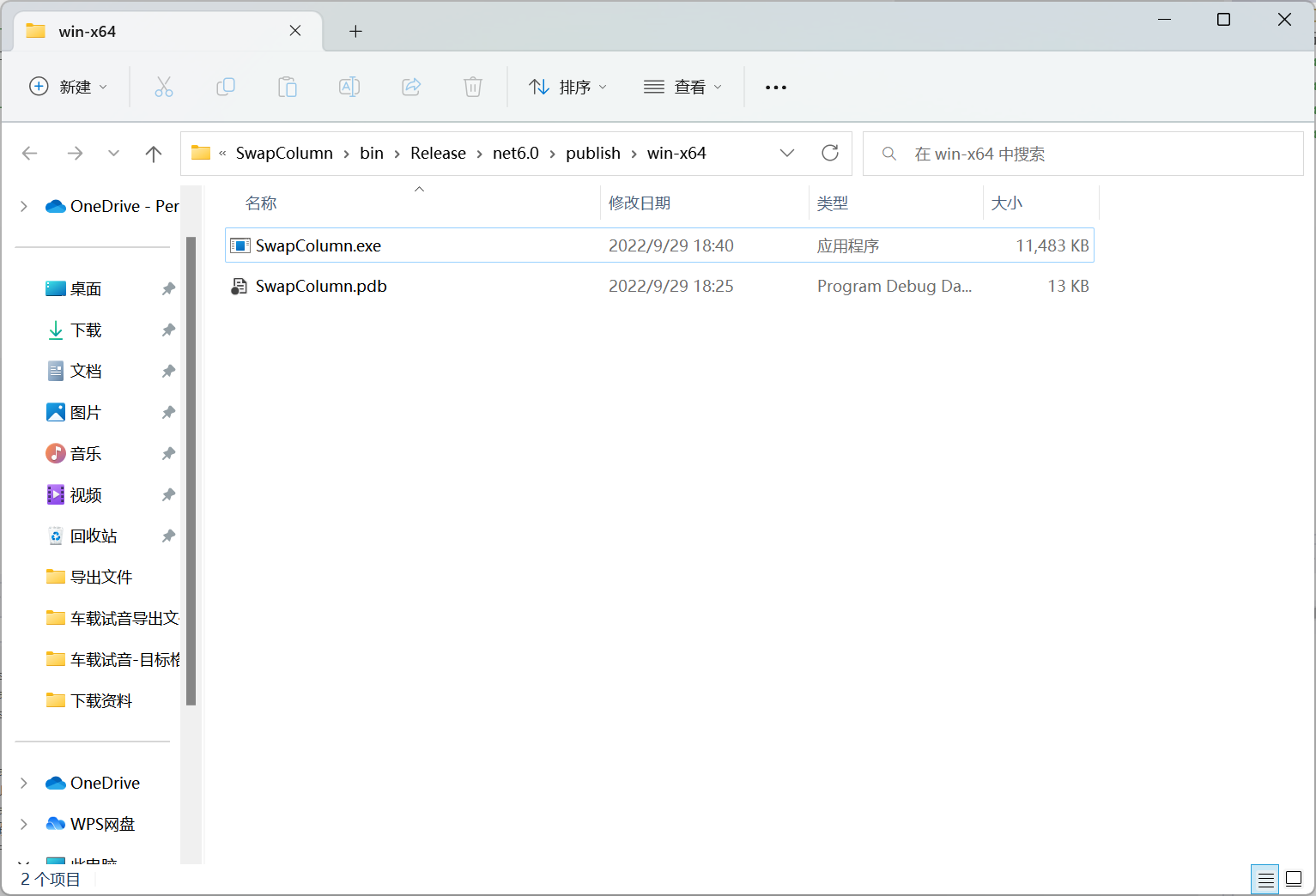
Task: Open 桌面 in navigation pane
Action: 86,289
